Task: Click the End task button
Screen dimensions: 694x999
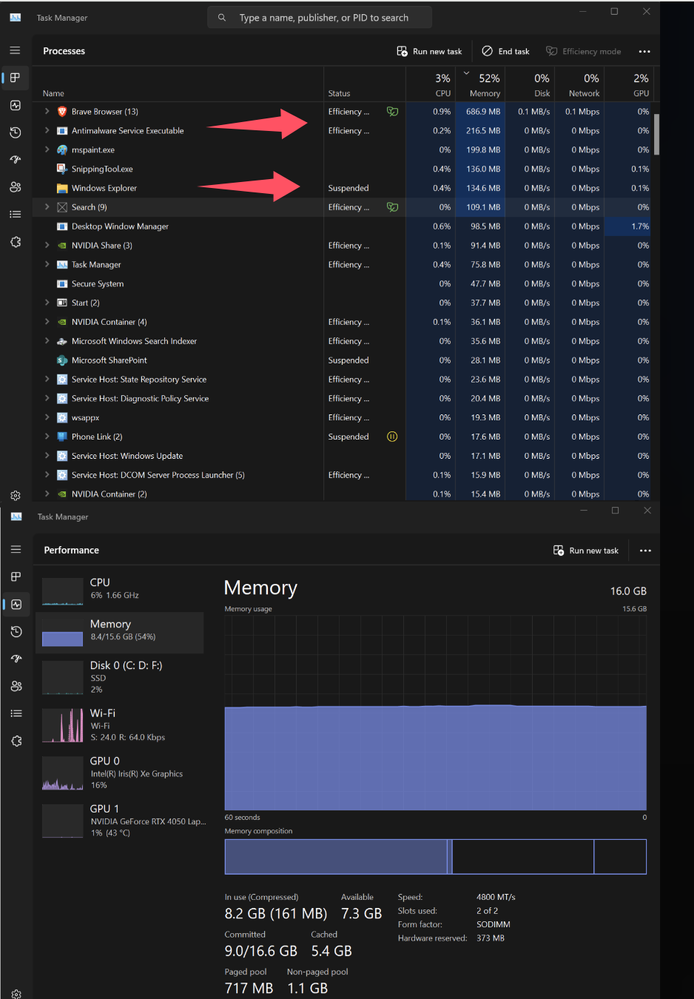Action: click(505, 51)
